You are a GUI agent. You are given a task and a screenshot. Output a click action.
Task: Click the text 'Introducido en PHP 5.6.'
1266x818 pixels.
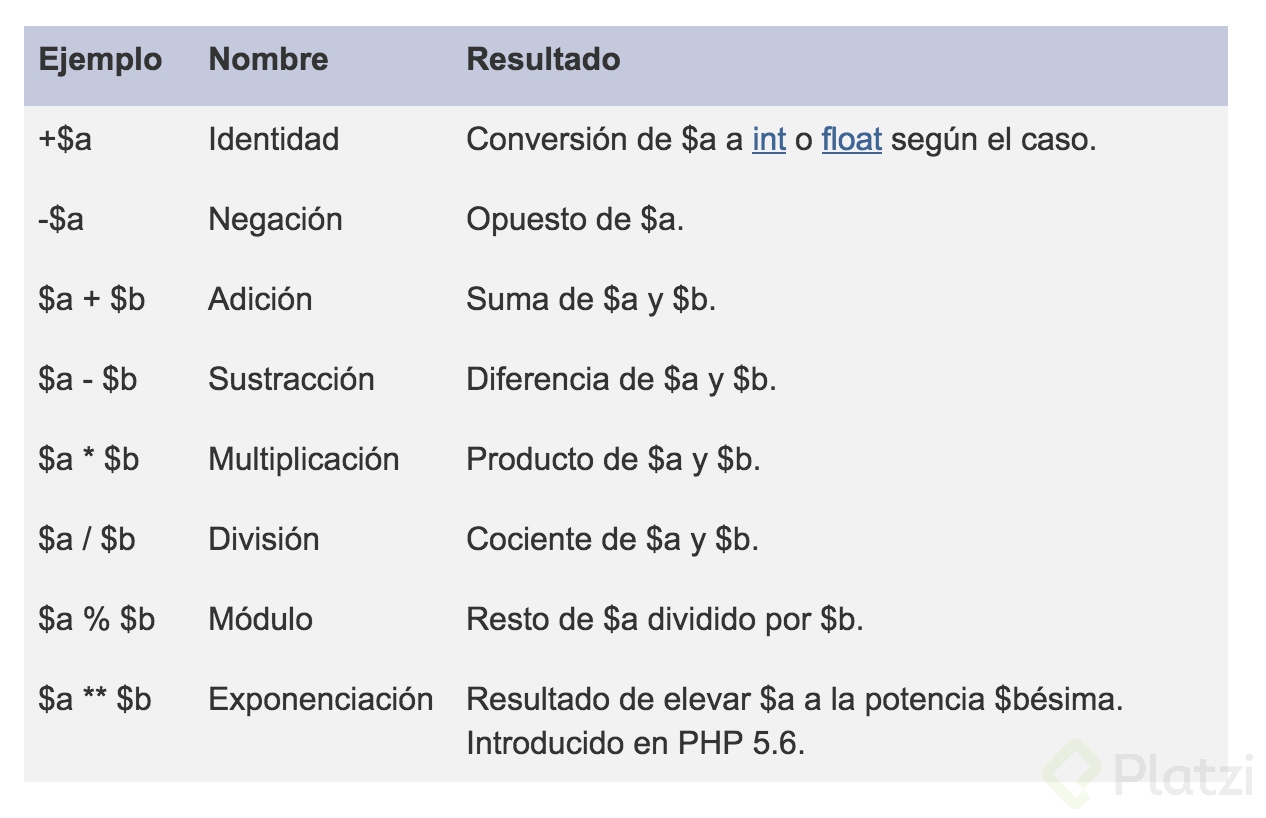pyautogui.click(x=636, y=744)
